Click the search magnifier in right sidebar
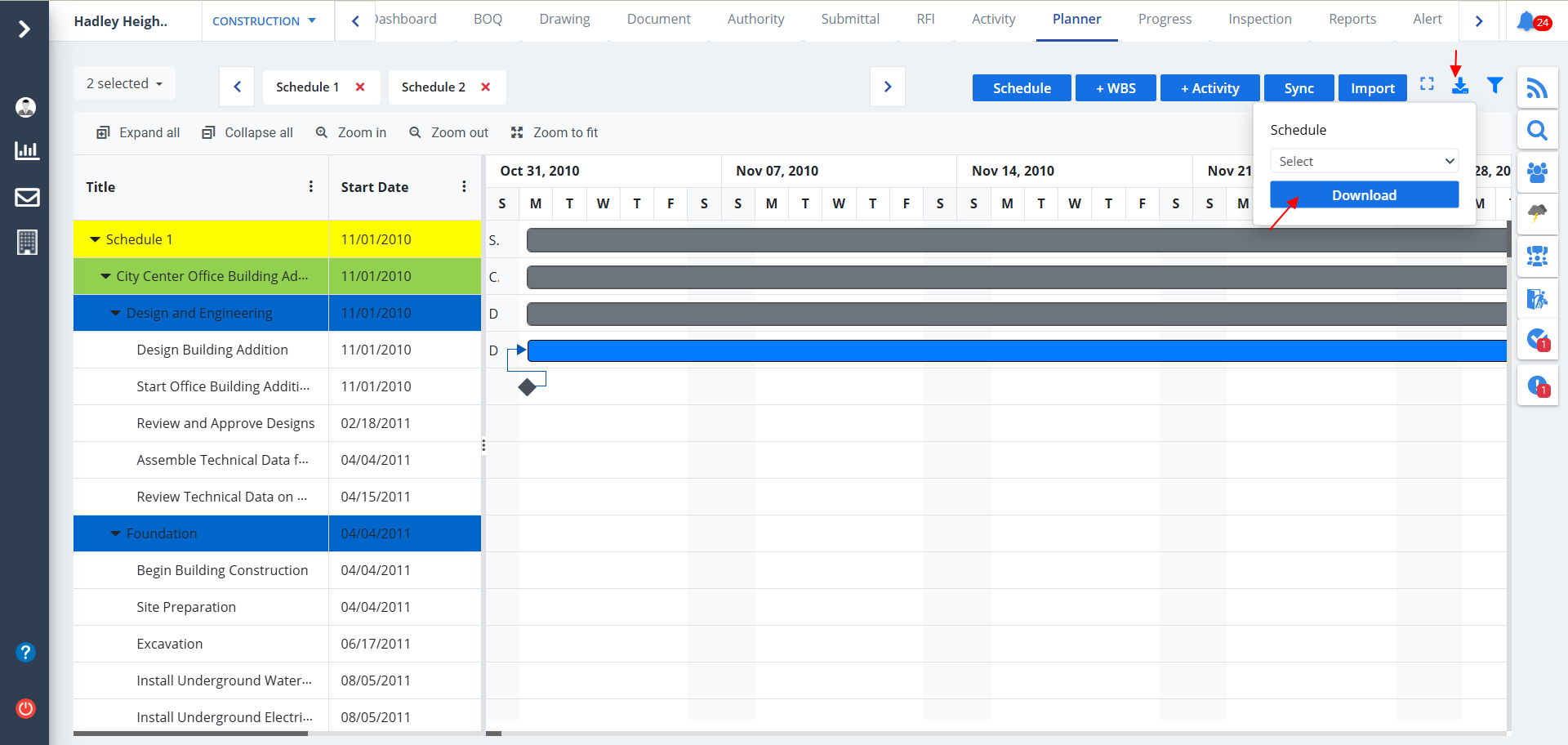The width and height of the screenshot is (1568, 745). (x=1537, y=131)
